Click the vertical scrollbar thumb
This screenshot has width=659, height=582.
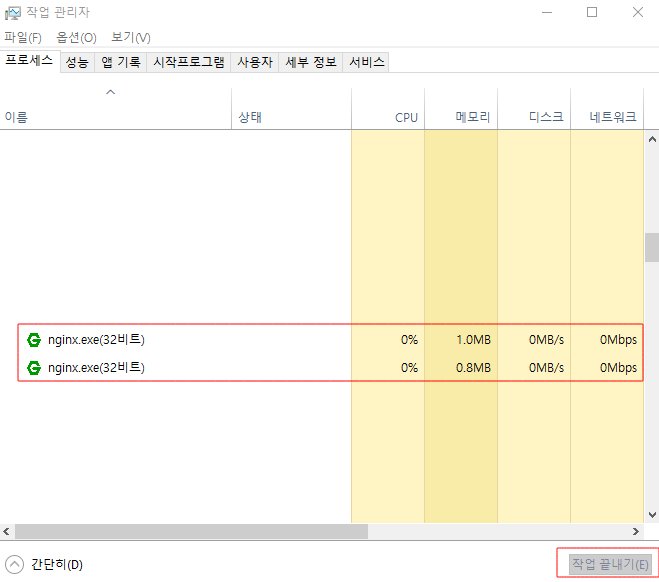[x=652, y=247]
